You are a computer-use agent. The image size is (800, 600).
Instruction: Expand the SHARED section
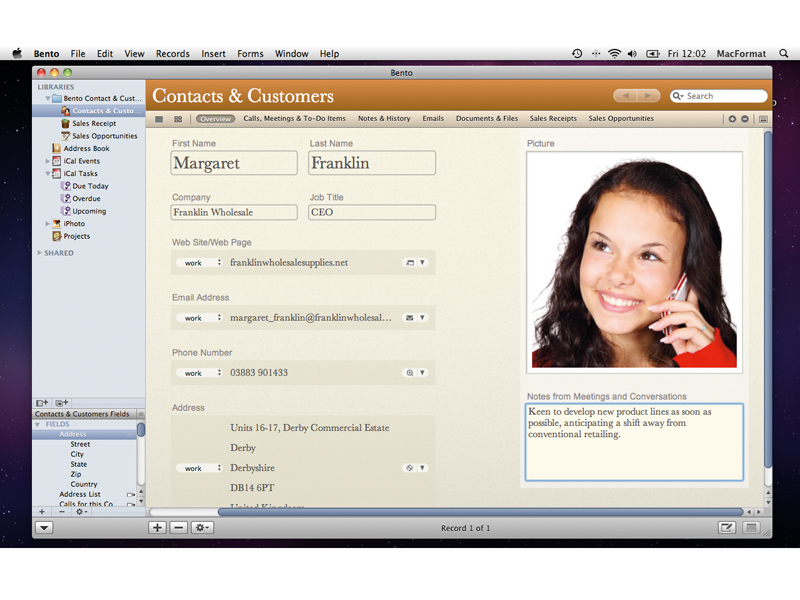tap(39, 253)
